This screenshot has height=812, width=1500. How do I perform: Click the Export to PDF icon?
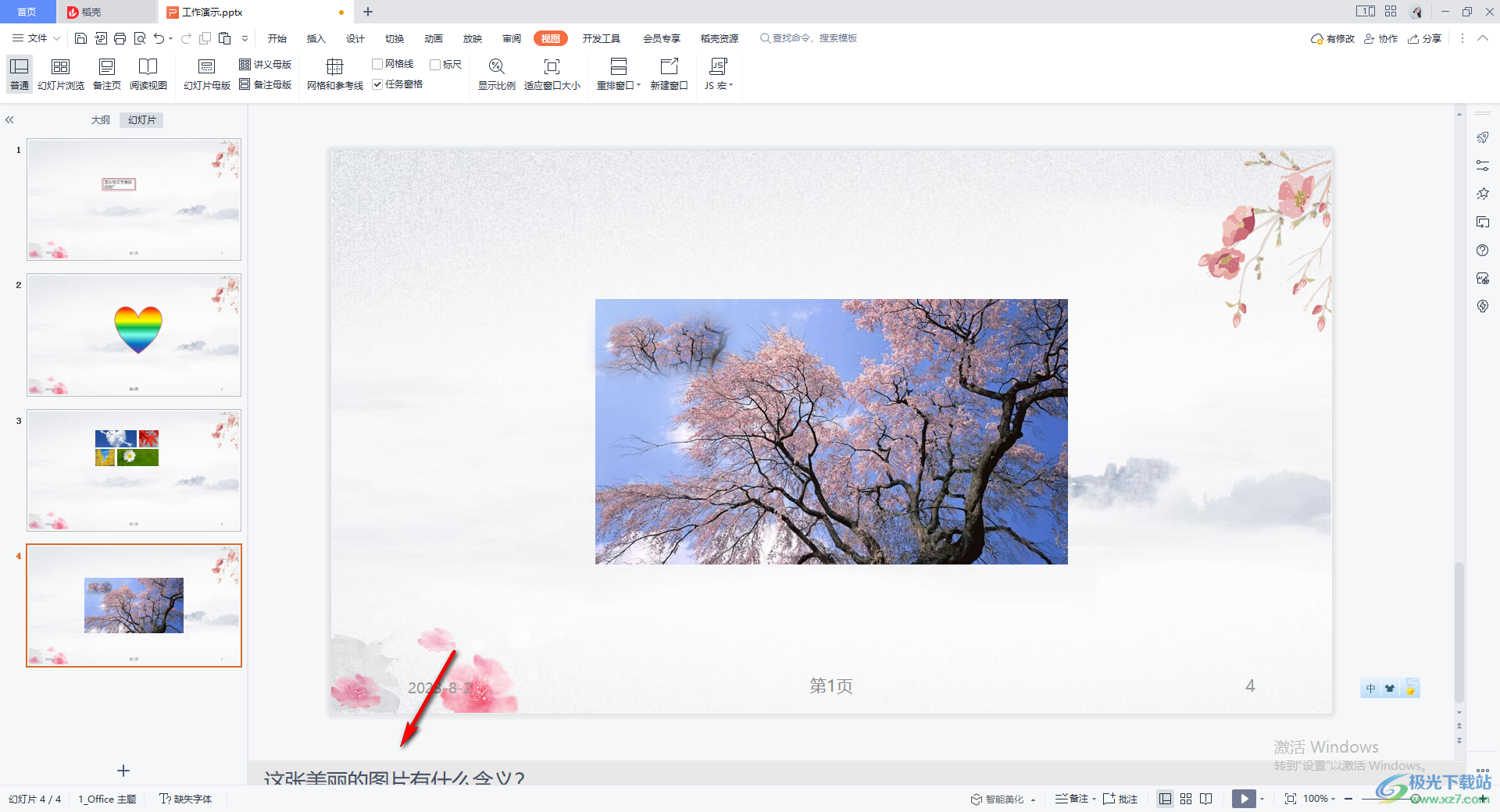point(101,38)
